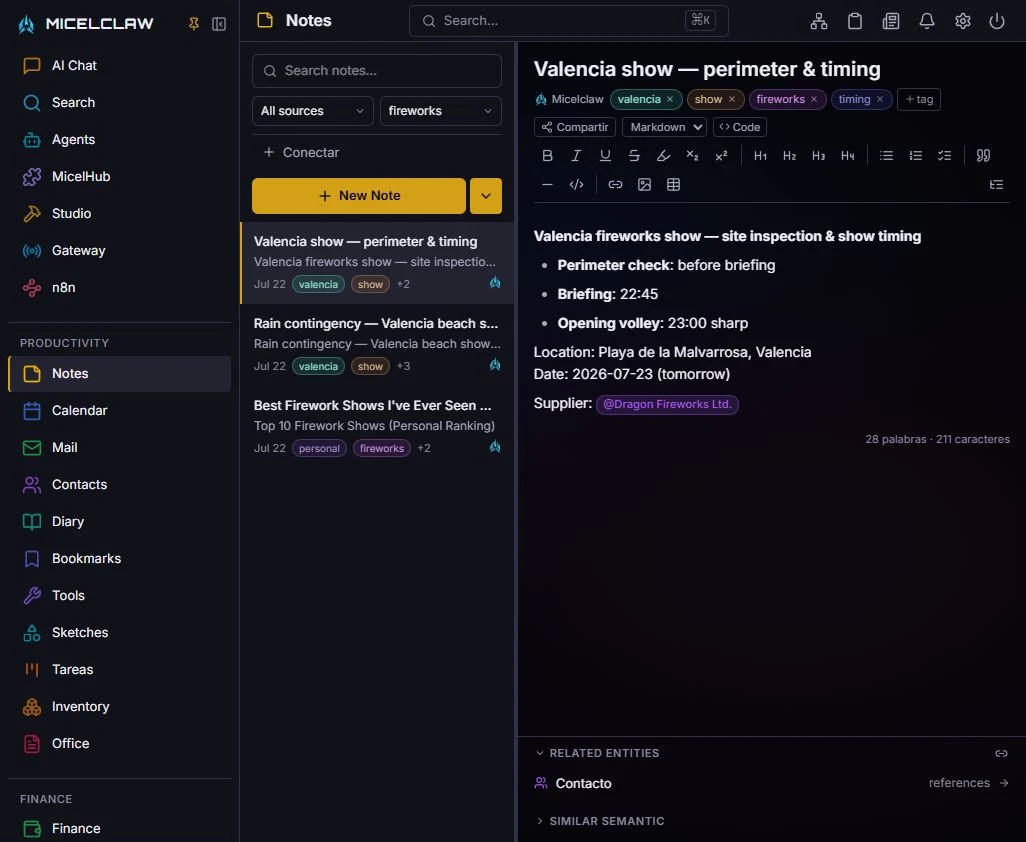Open the @Dragon Fireworks Ltd. mention

tap(667, 404)
